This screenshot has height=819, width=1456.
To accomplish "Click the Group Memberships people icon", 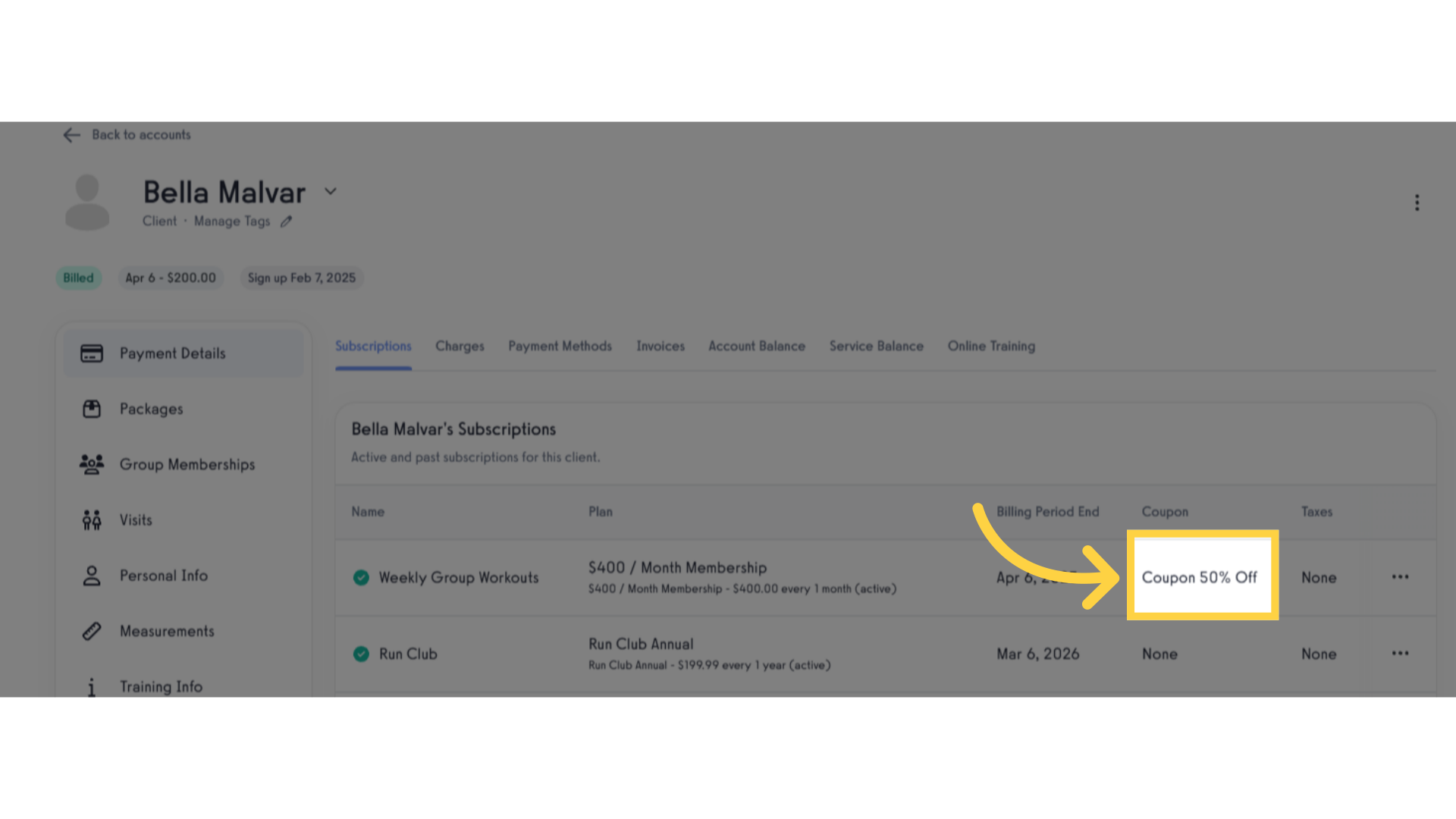I will (92, 464).
